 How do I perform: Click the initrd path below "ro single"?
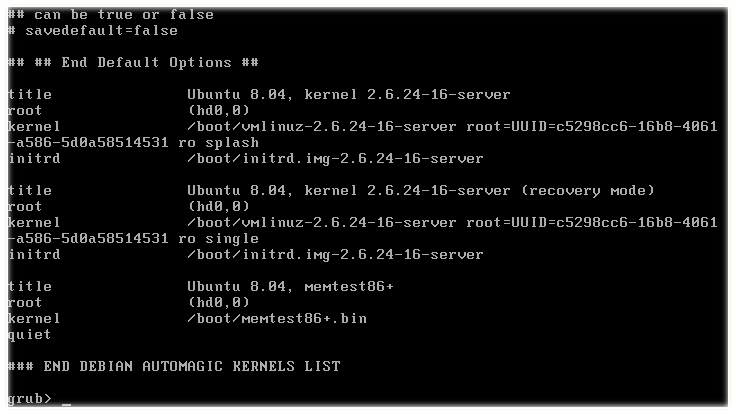tap(335, 254)
